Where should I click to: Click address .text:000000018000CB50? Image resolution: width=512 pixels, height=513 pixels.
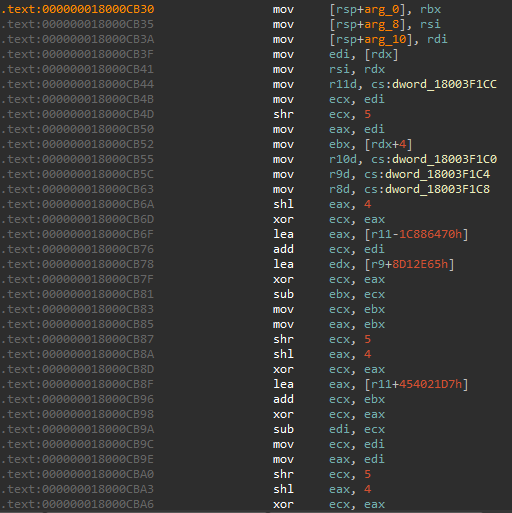77,129
